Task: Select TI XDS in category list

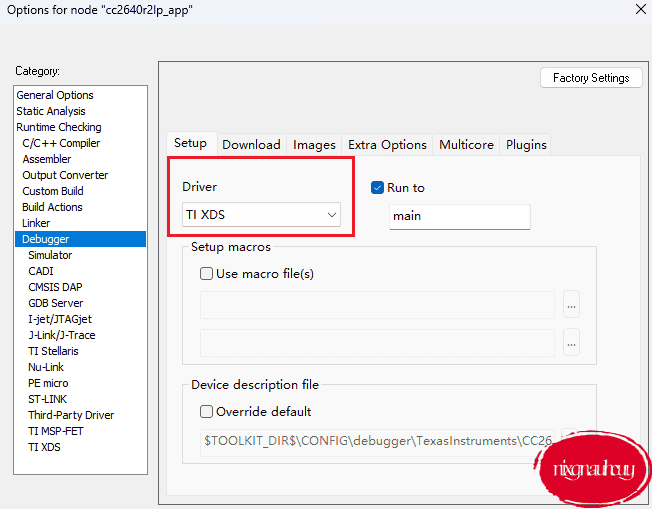Action: coord(44,447)
